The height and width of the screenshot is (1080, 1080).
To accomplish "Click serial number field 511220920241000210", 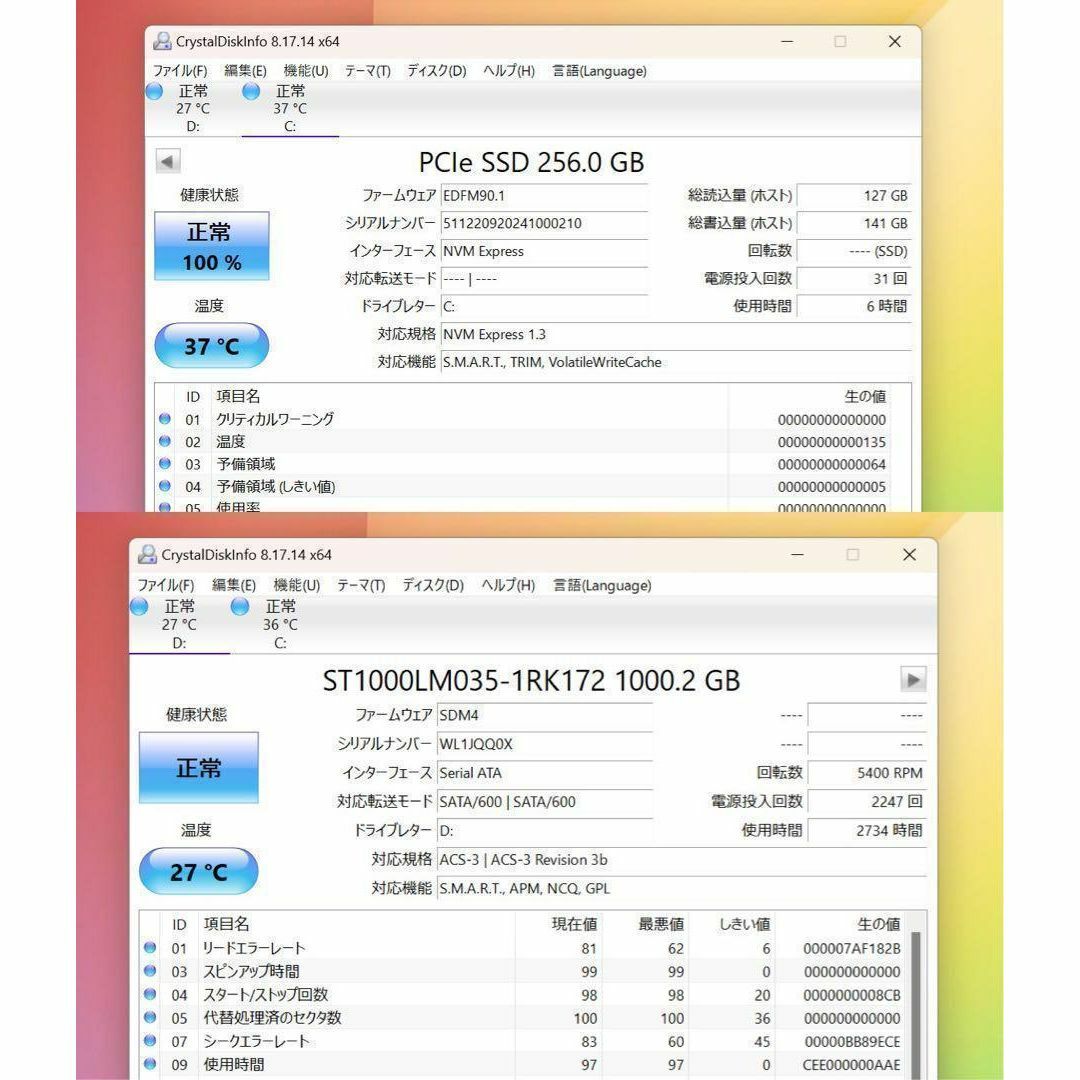I will click(x=544, y=223).
